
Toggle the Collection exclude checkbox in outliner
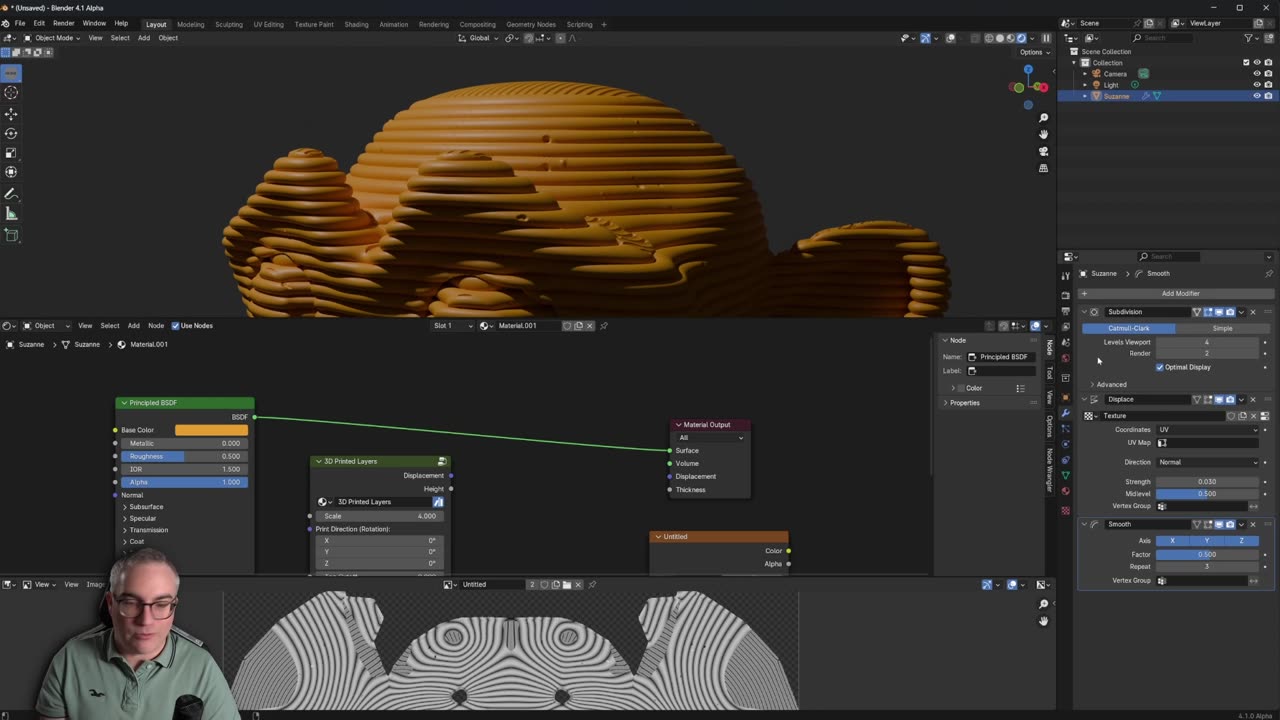[x=1246, y=63]
